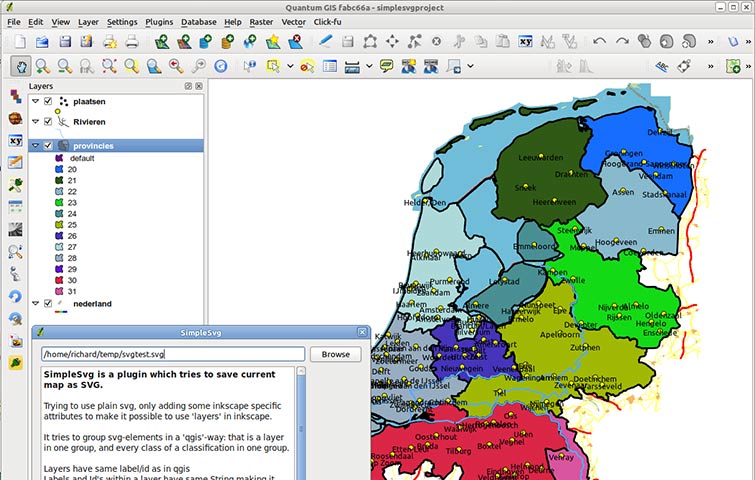The width and height of the screenshot is (755, 480).
Task: Click the Add SpatiaLite Layer icon
Action: (228, 42)
